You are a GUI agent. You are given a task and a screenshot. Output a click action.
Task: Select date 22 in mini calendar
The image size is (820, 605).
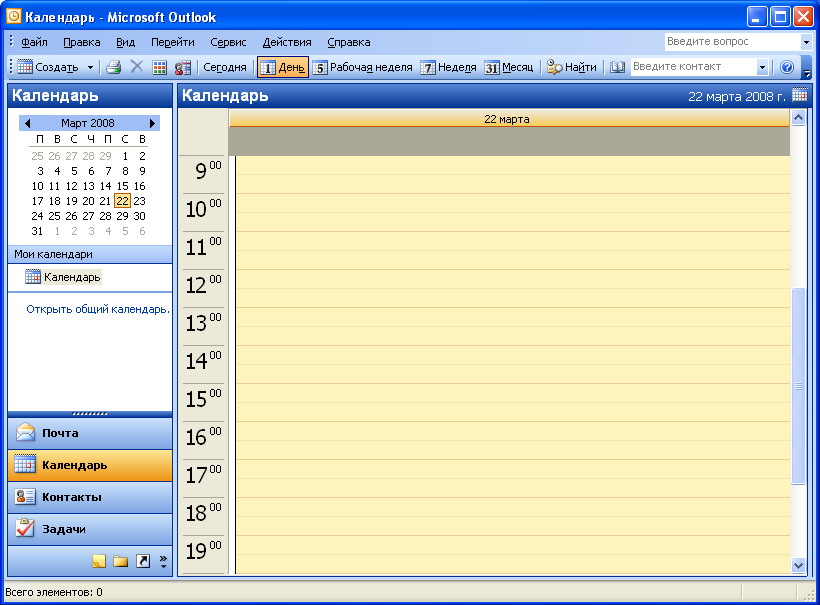click(x=122, y=201)
